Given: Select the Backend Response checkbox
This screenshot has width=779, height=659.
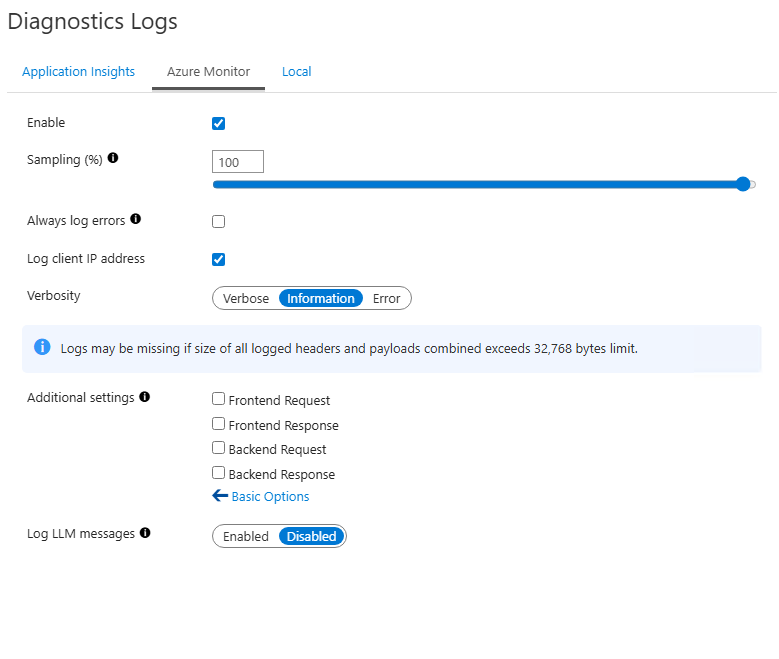Looking at the screenshot, I should [x=219, y=473].
